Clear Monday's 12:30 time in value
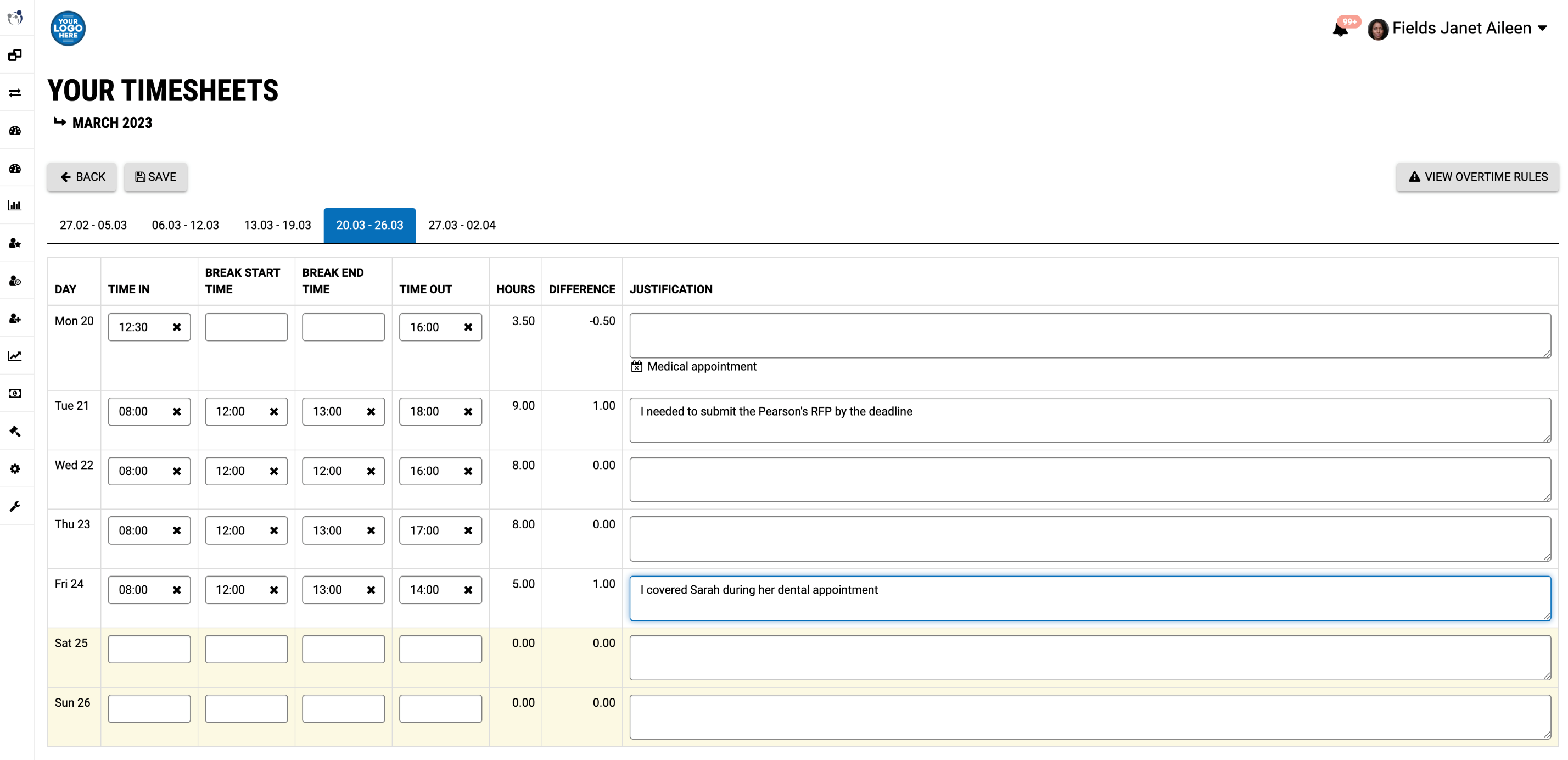The image size is (1568, 760). coord(177,328)
